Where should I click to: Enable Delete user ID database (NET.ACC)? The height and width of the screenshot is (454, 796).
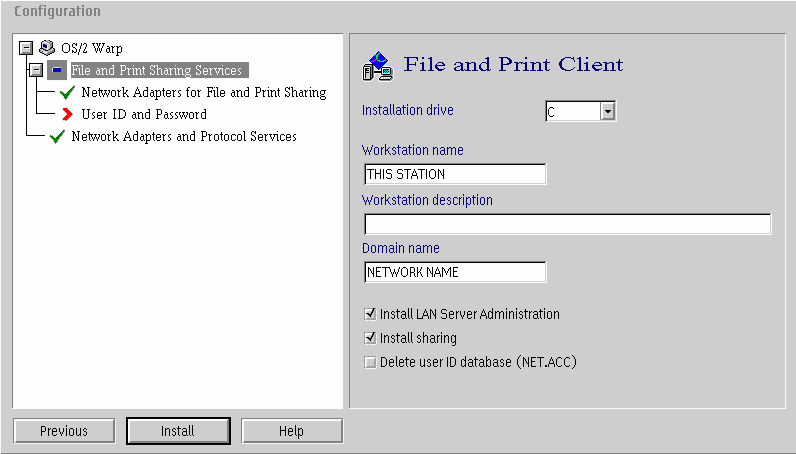370,362
